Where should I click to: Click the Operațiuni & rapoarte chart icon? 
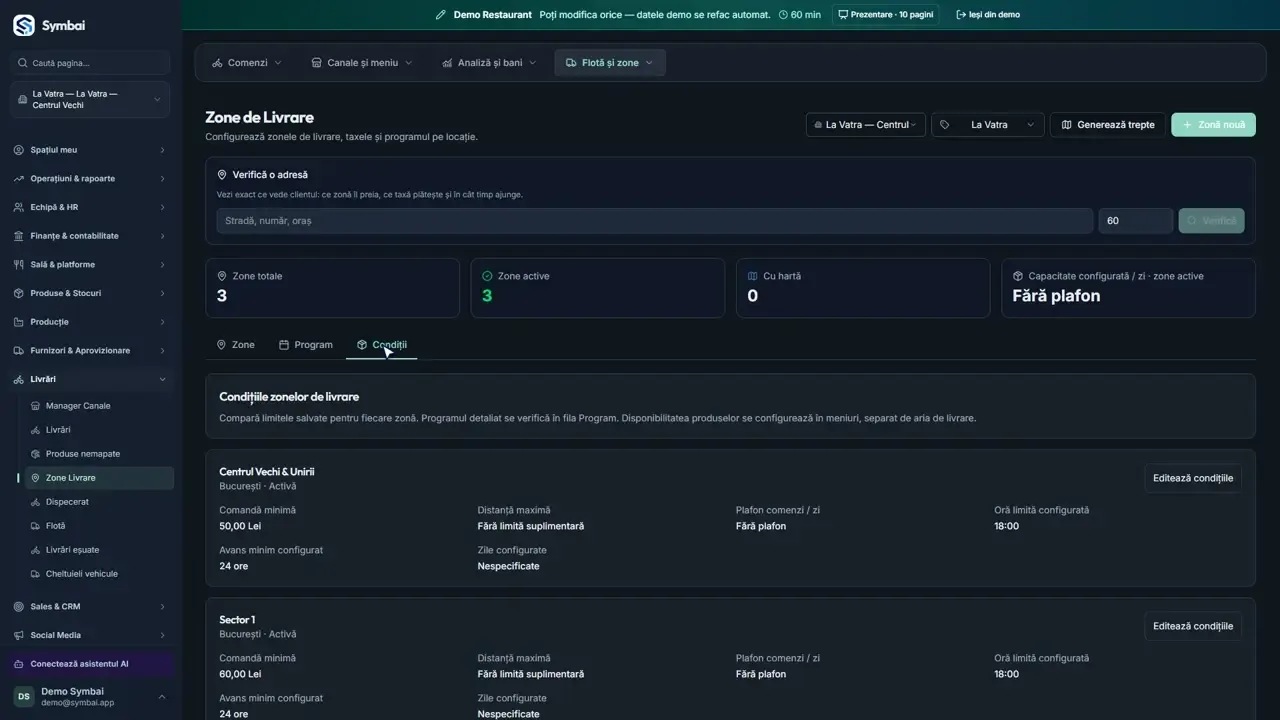pos(19,179)
